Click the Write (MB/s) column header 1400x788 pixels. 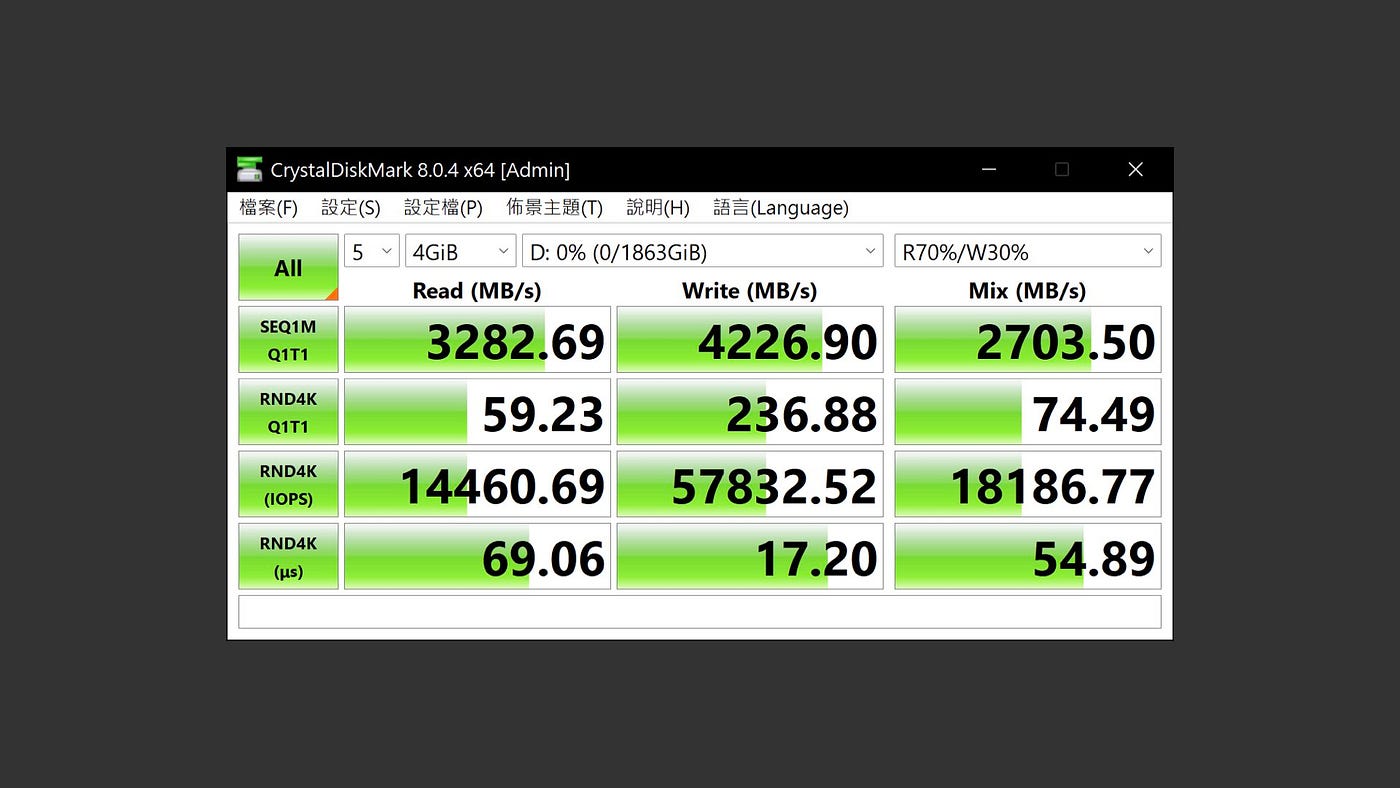pos(750,291)
